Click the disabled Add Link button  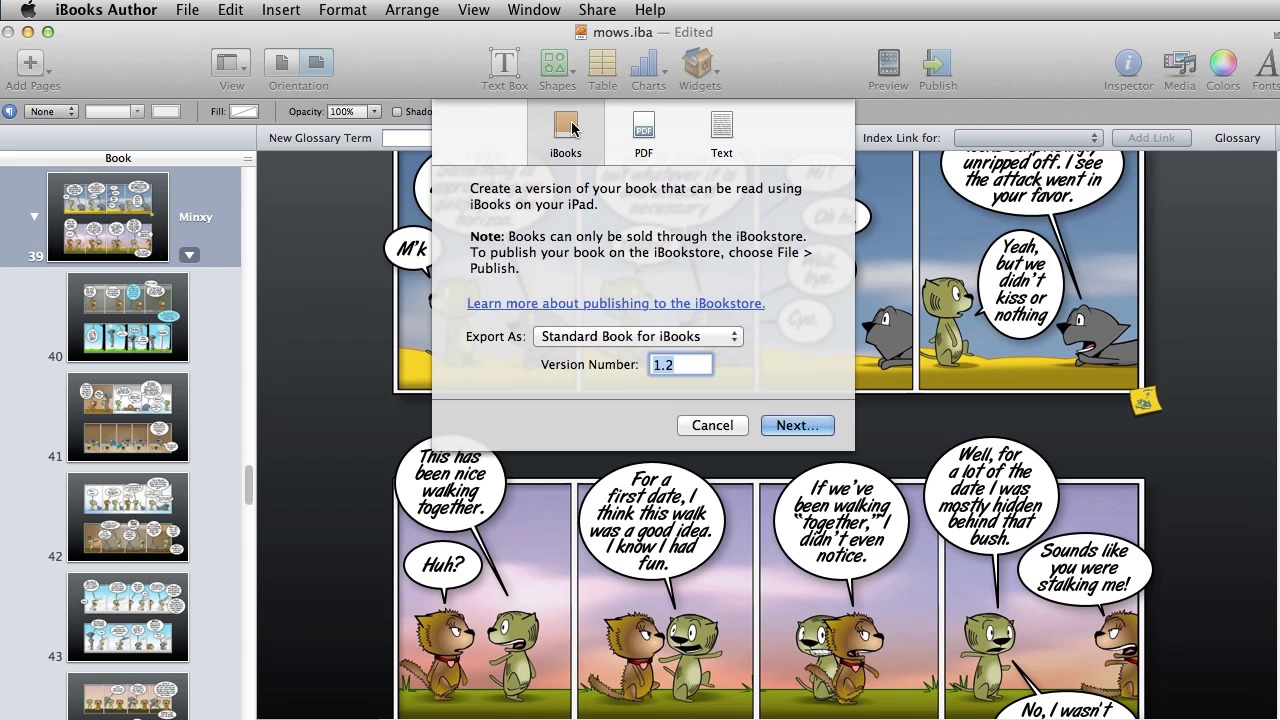pyautogui.click(x=1151, y=138)
